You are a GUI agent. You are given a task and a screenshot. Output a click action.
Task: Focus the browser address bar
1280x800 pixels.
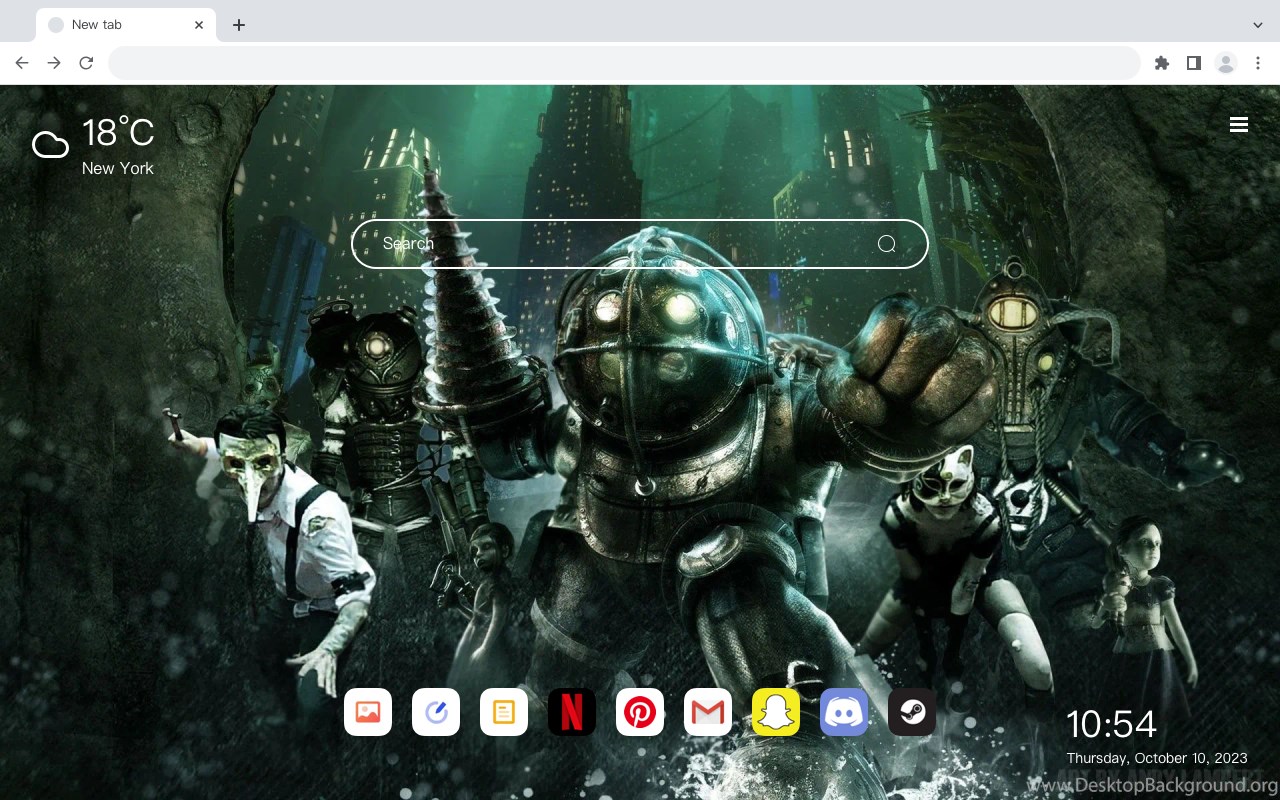[624, 63]
